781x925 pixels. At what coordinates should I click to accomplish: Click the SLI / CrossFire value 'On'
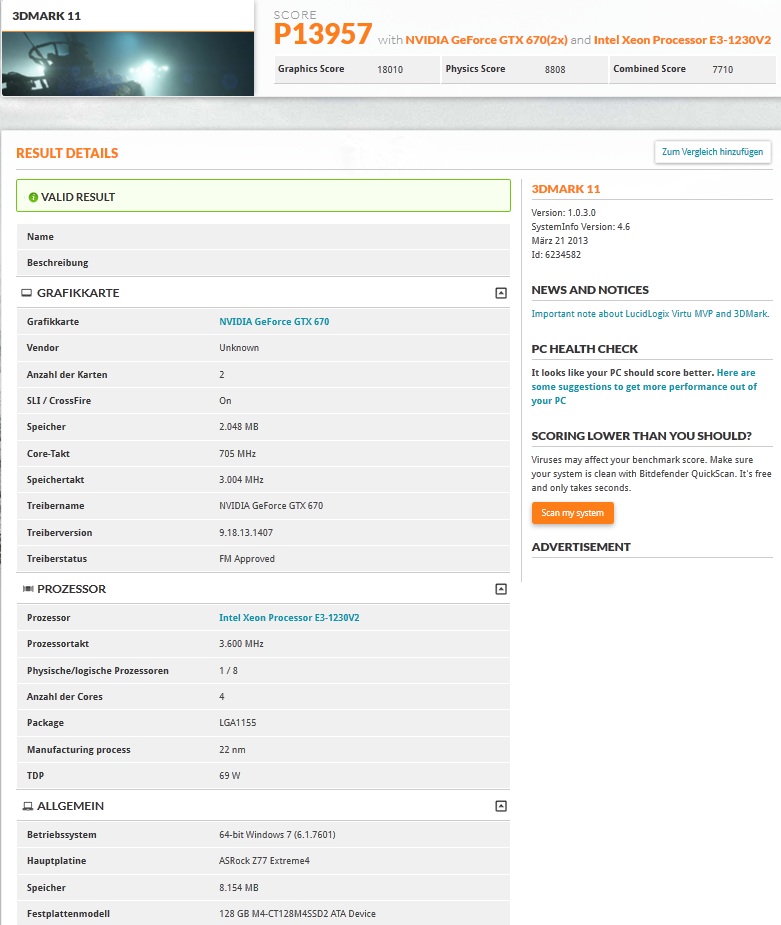225,401
